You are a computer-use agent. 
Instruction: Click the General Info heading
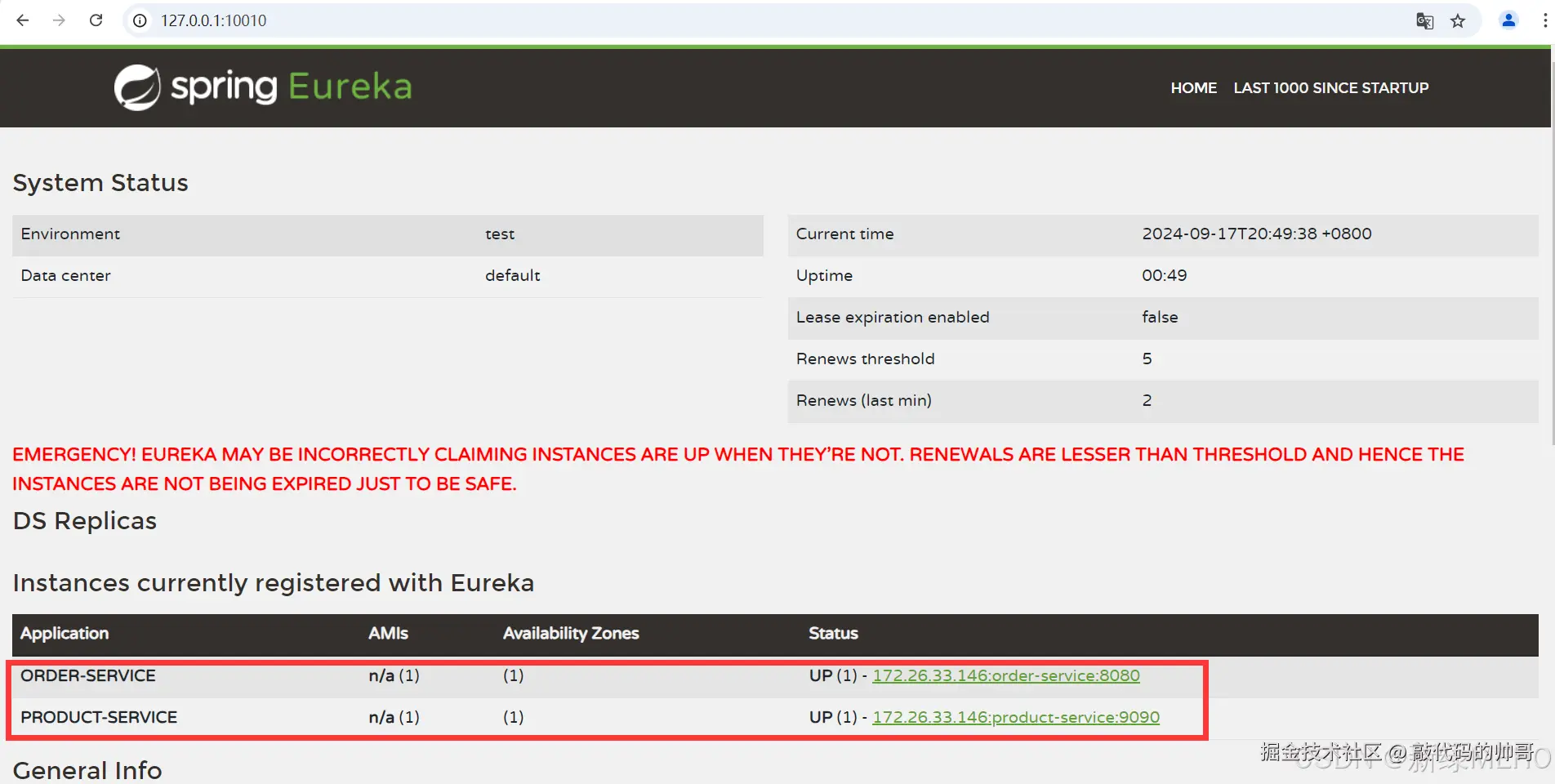87,769
